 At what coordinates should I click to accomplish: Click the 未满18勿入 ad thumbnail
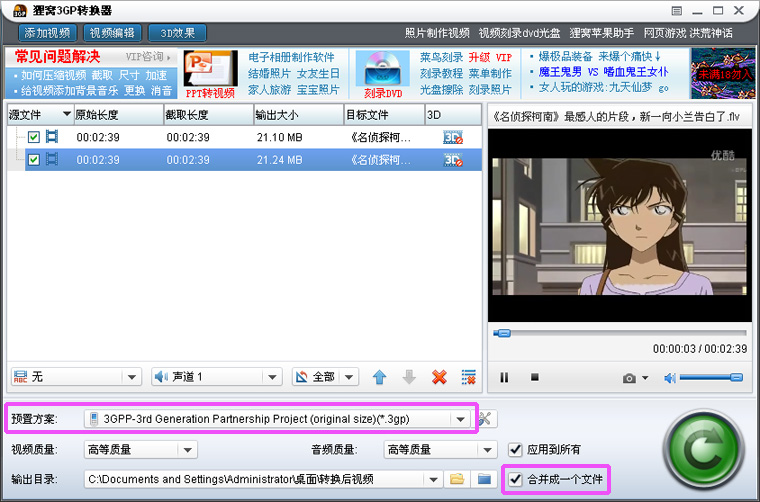(x=723, y=73)
